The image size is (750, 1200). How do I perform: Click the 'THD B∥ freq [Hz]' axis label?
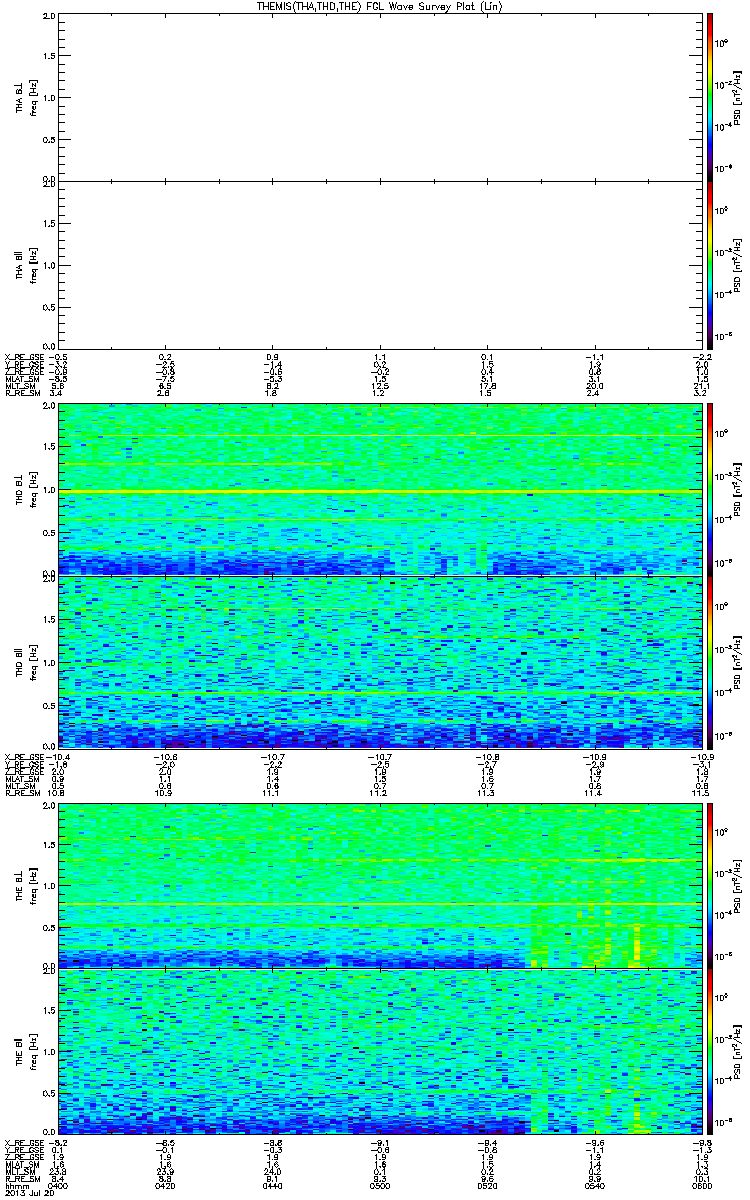[x=26, y=661]
